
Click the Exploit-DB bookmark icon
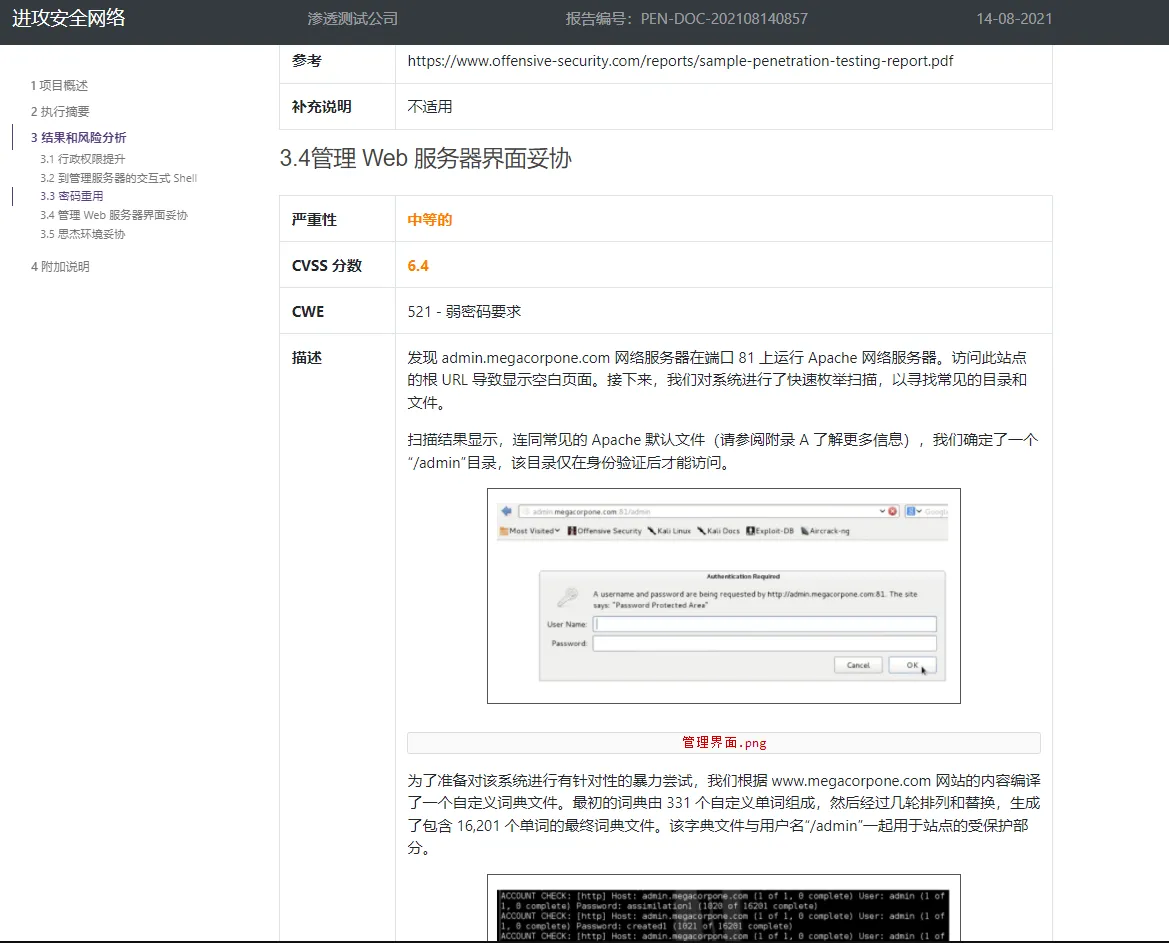[x=751, y=531]
